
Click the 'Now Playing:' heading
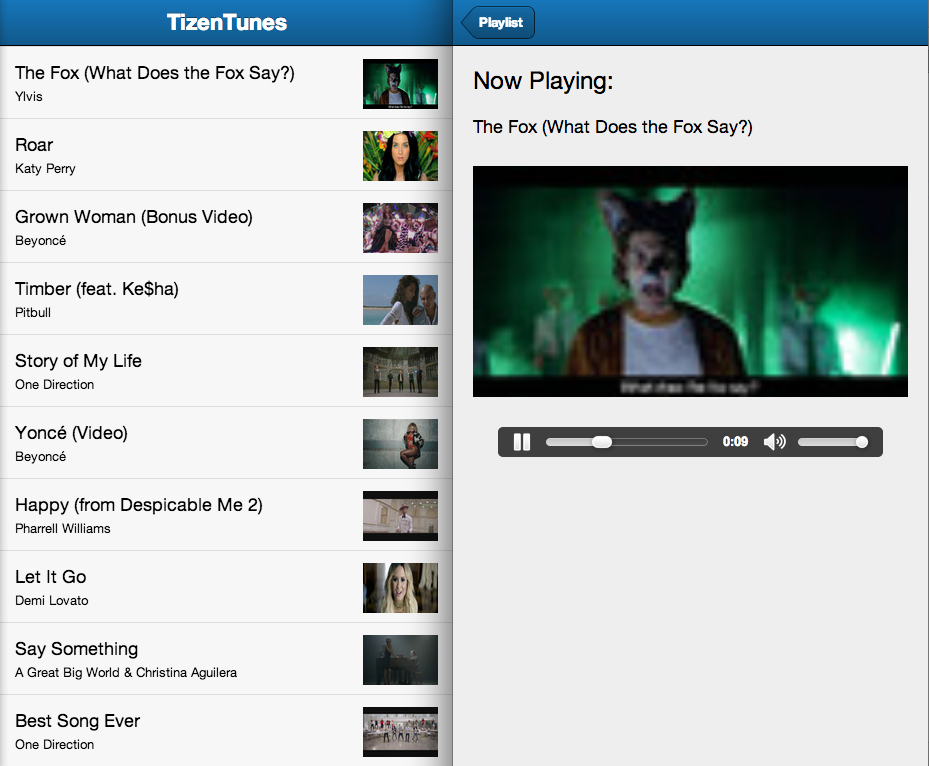point(543,81)
